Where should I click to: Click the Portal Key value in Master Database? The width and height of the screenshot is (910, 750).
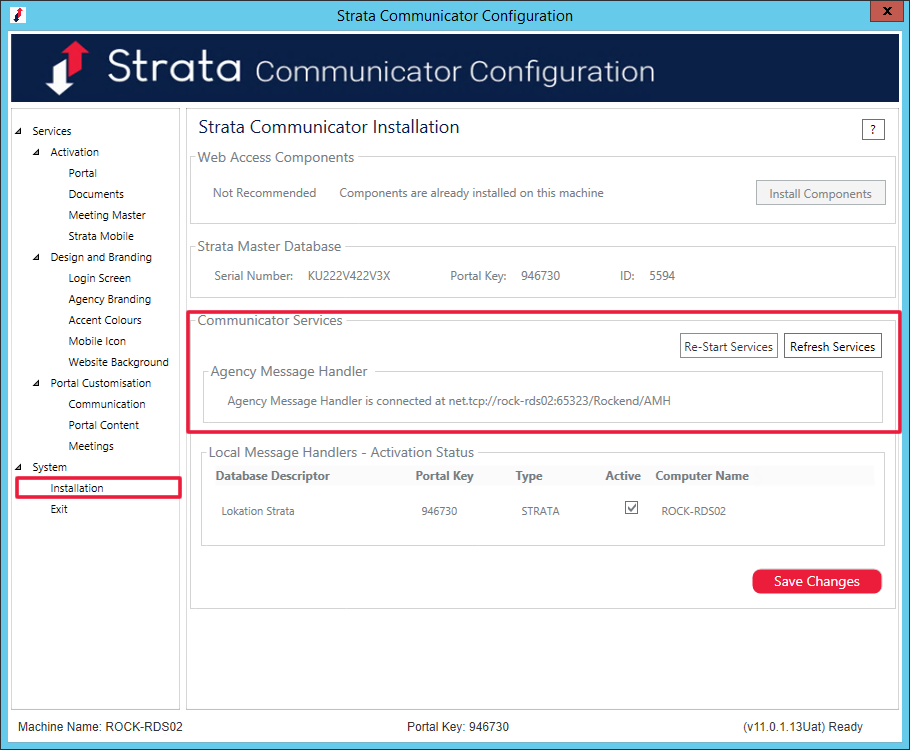tap(540, 276)
